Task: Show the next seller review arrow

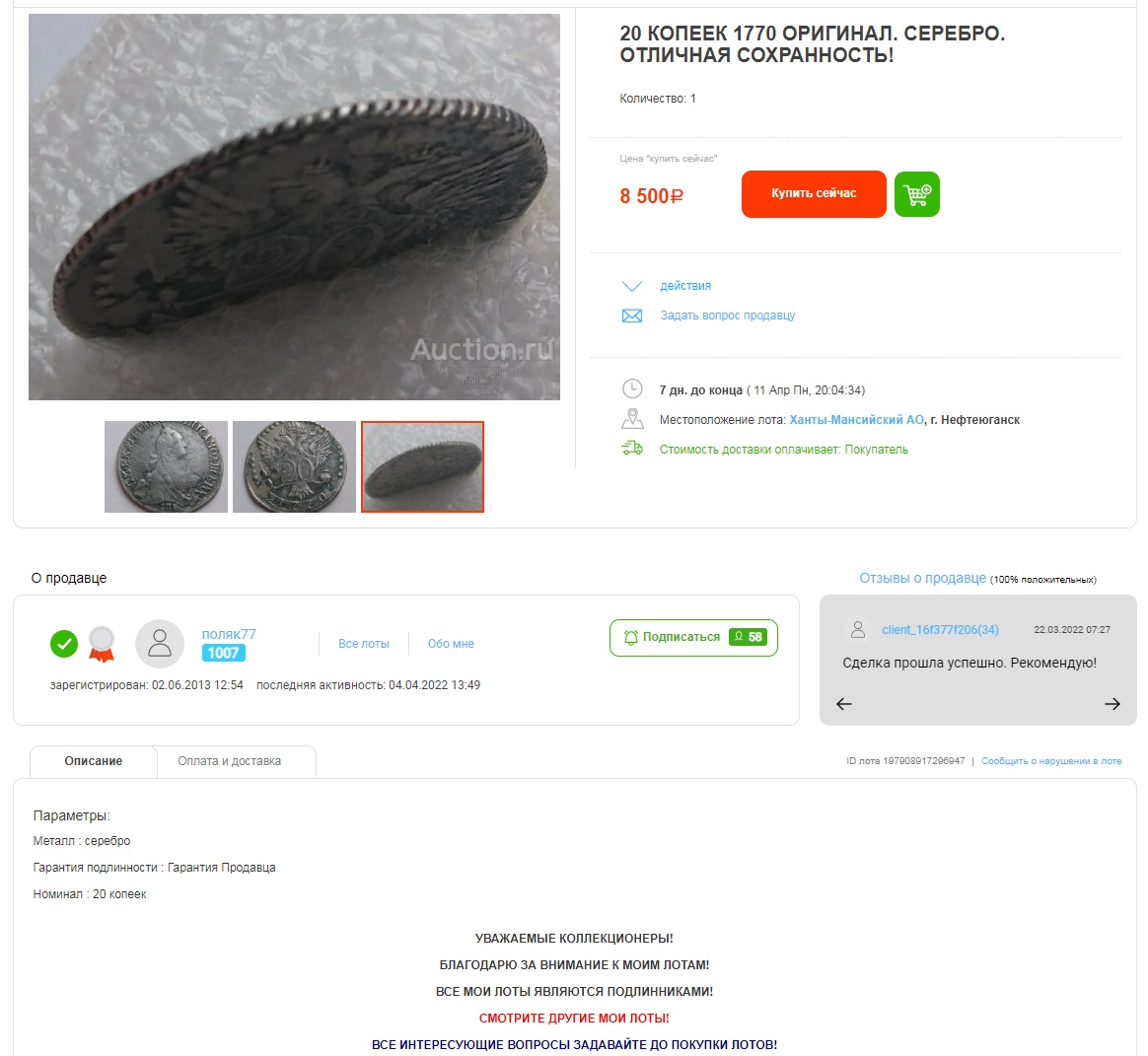Action: click(1112, 704)
